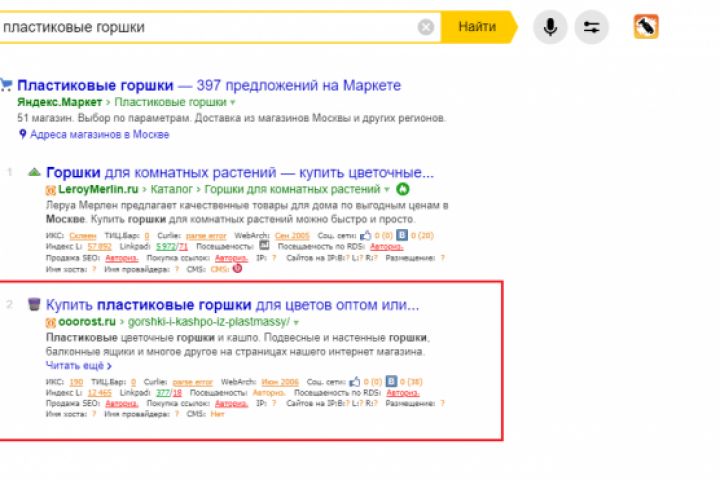The width and height of the screenshot is (720, 480).
Task: Expand snippet via 'Читать ещё' link
Action: point(79,366)
